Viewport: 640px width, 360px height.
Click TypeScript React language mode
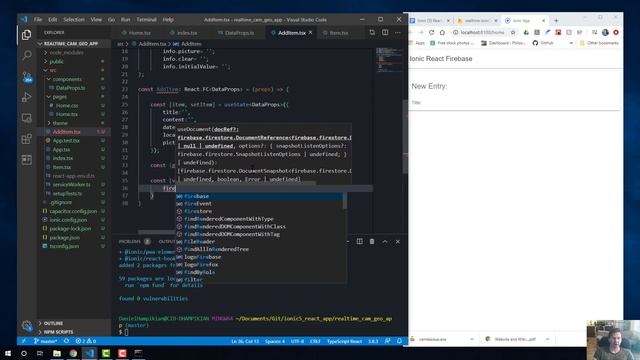pyautogui.click(x=344, y=341)
